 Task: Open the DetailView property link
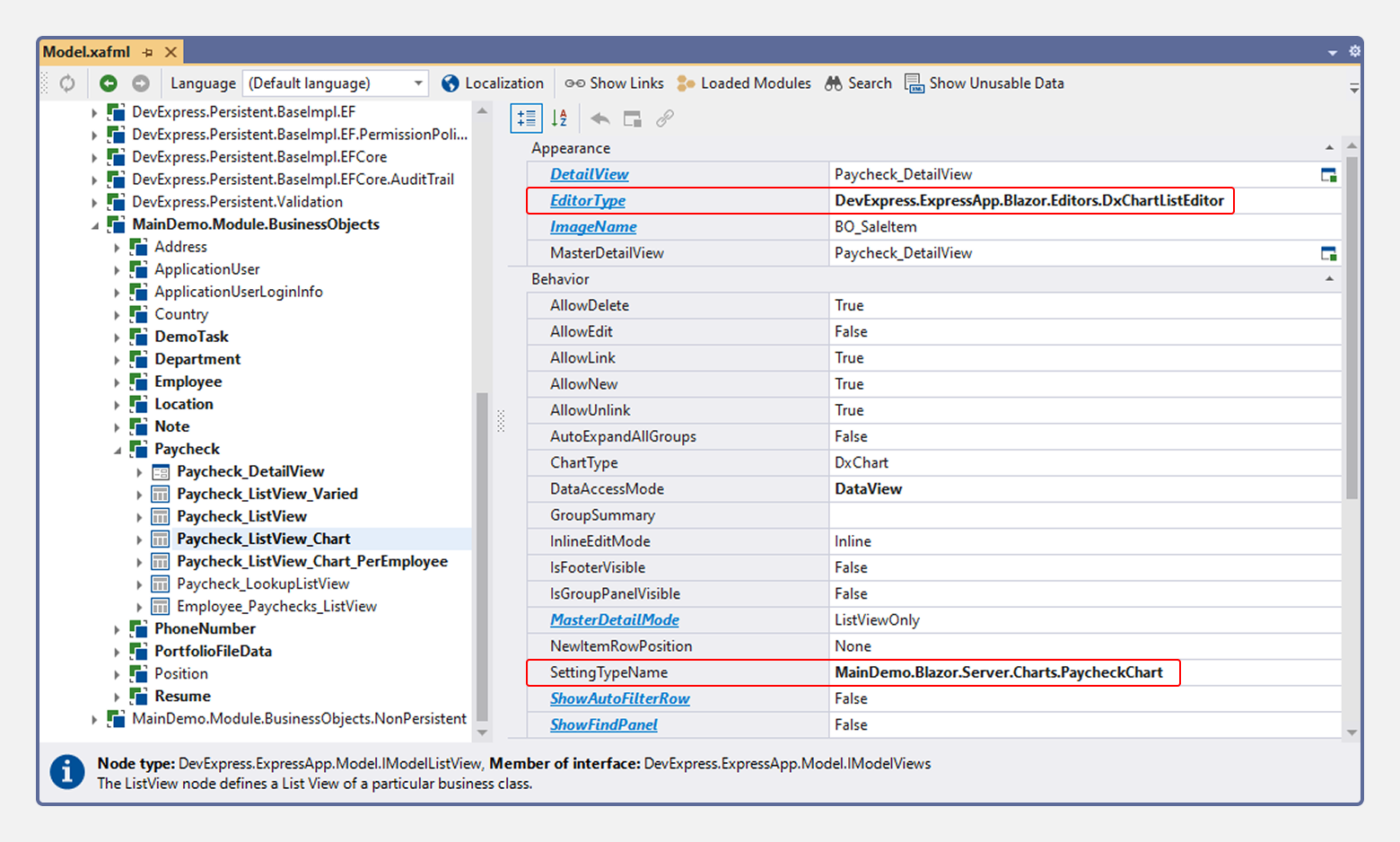click(x=589, y=174)
